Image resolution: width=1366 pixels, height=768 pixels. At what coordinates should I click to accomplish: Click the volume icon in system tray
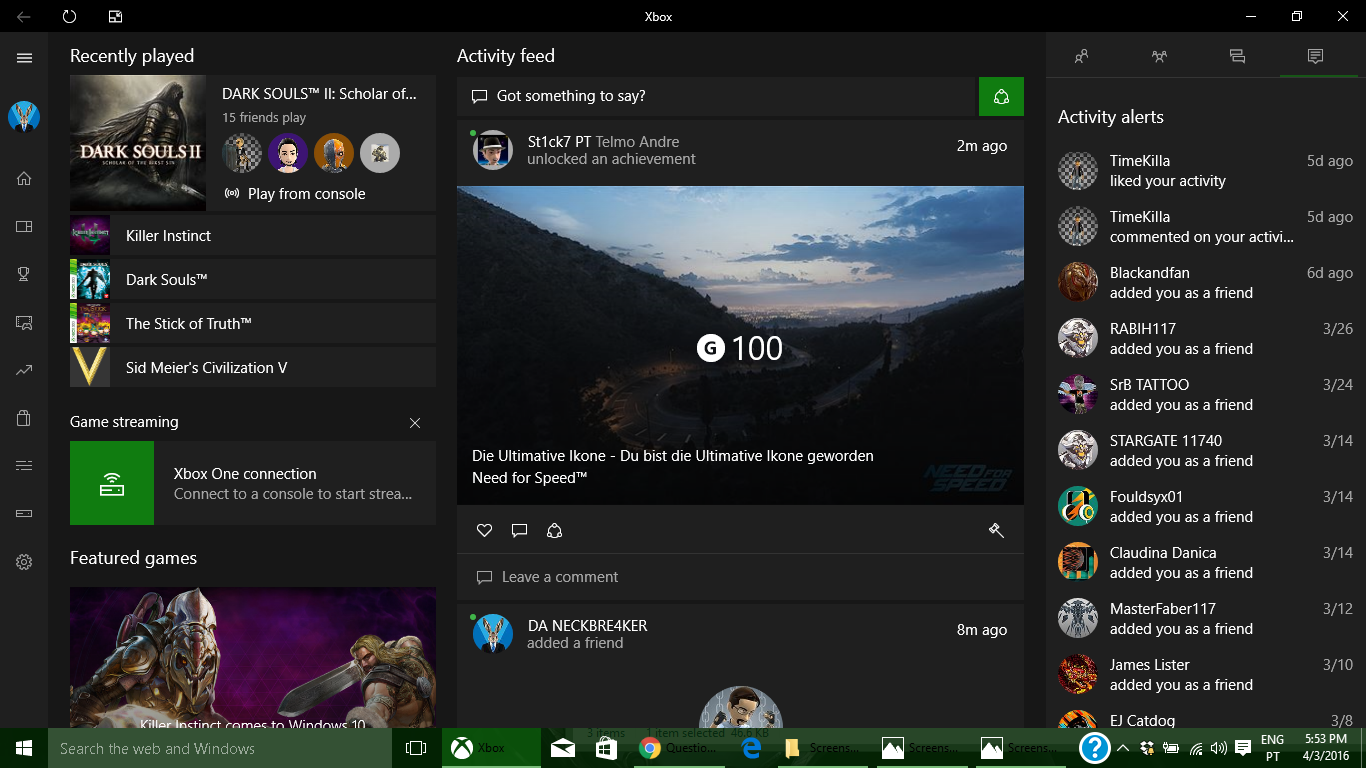(x=1218, y=748)
